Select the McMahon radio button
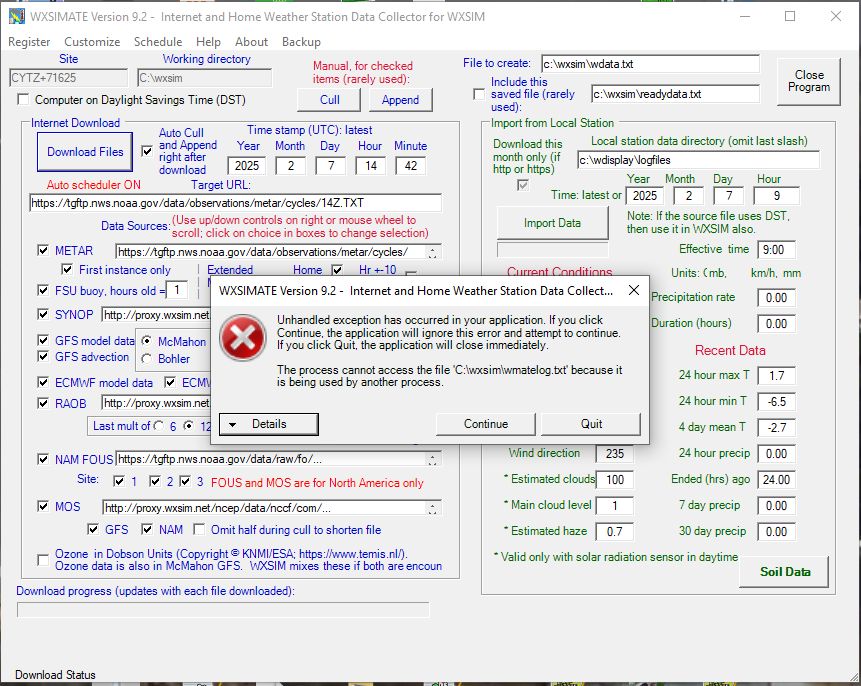861x686 pixels. [x=147, y=341]
